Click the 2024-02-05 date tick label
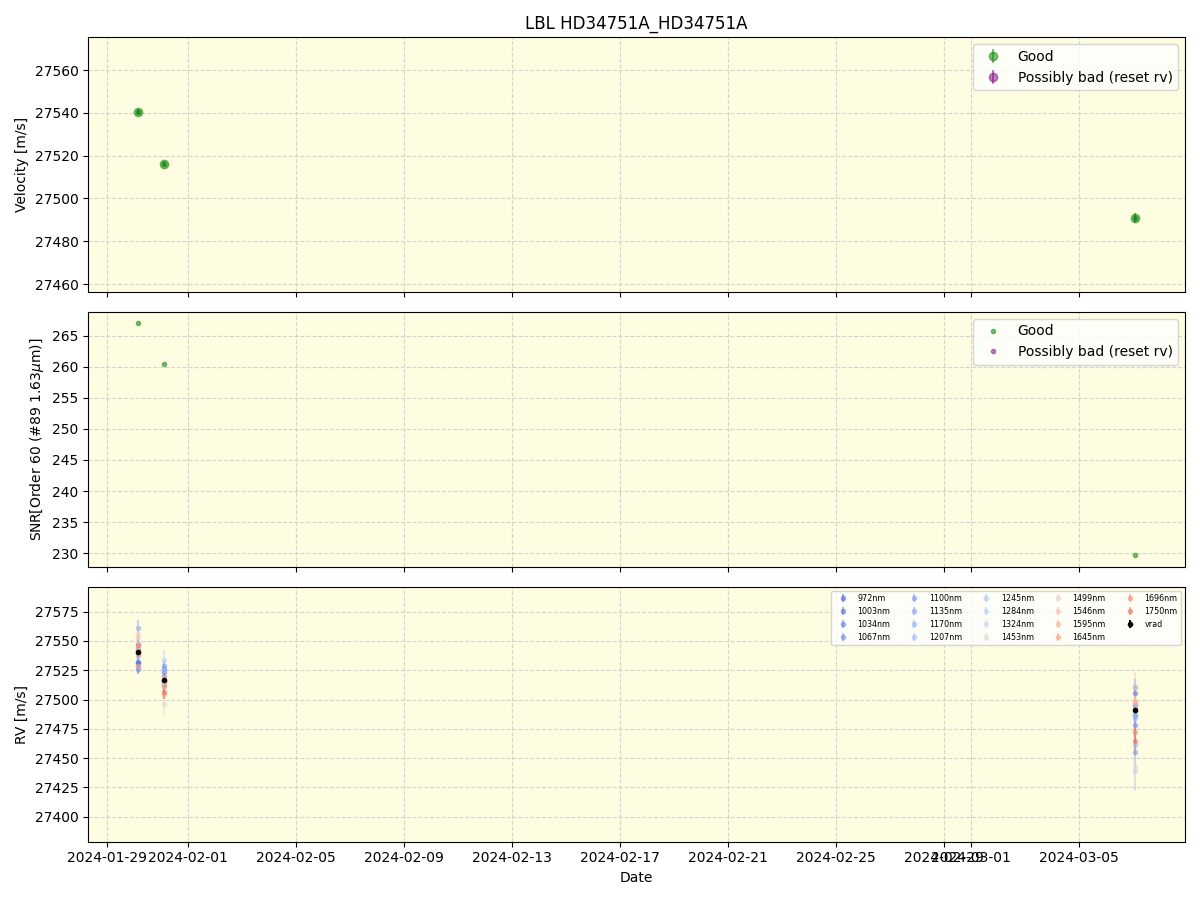Viewport: 1200px width, 900px height. tap(296, 857)
